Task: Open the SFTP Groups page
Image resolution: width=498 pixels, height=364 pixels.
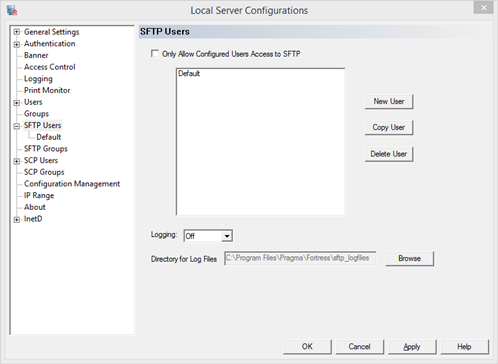Action: [46, 149]
